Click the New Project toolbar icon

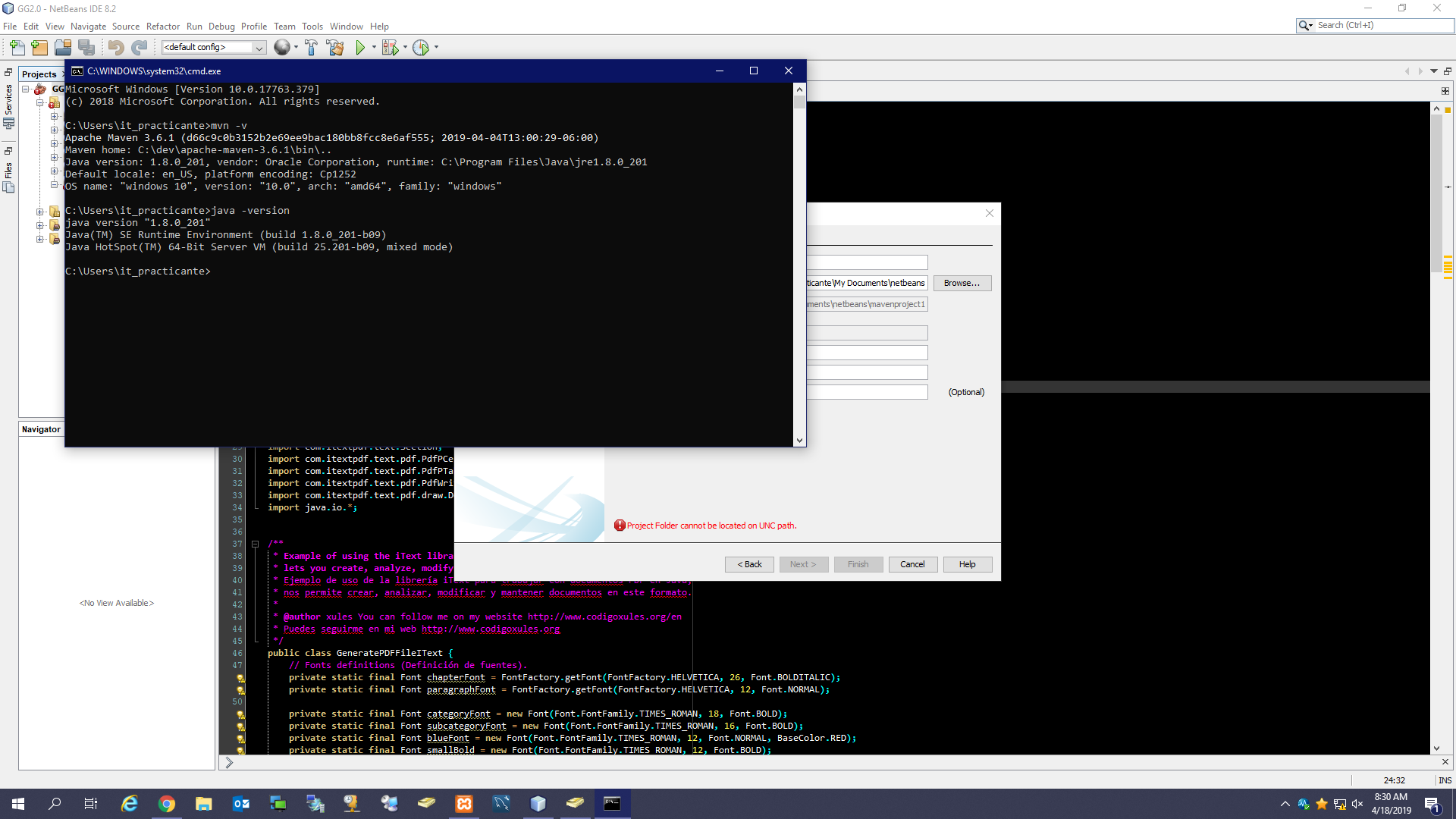[x=39, y=48]
